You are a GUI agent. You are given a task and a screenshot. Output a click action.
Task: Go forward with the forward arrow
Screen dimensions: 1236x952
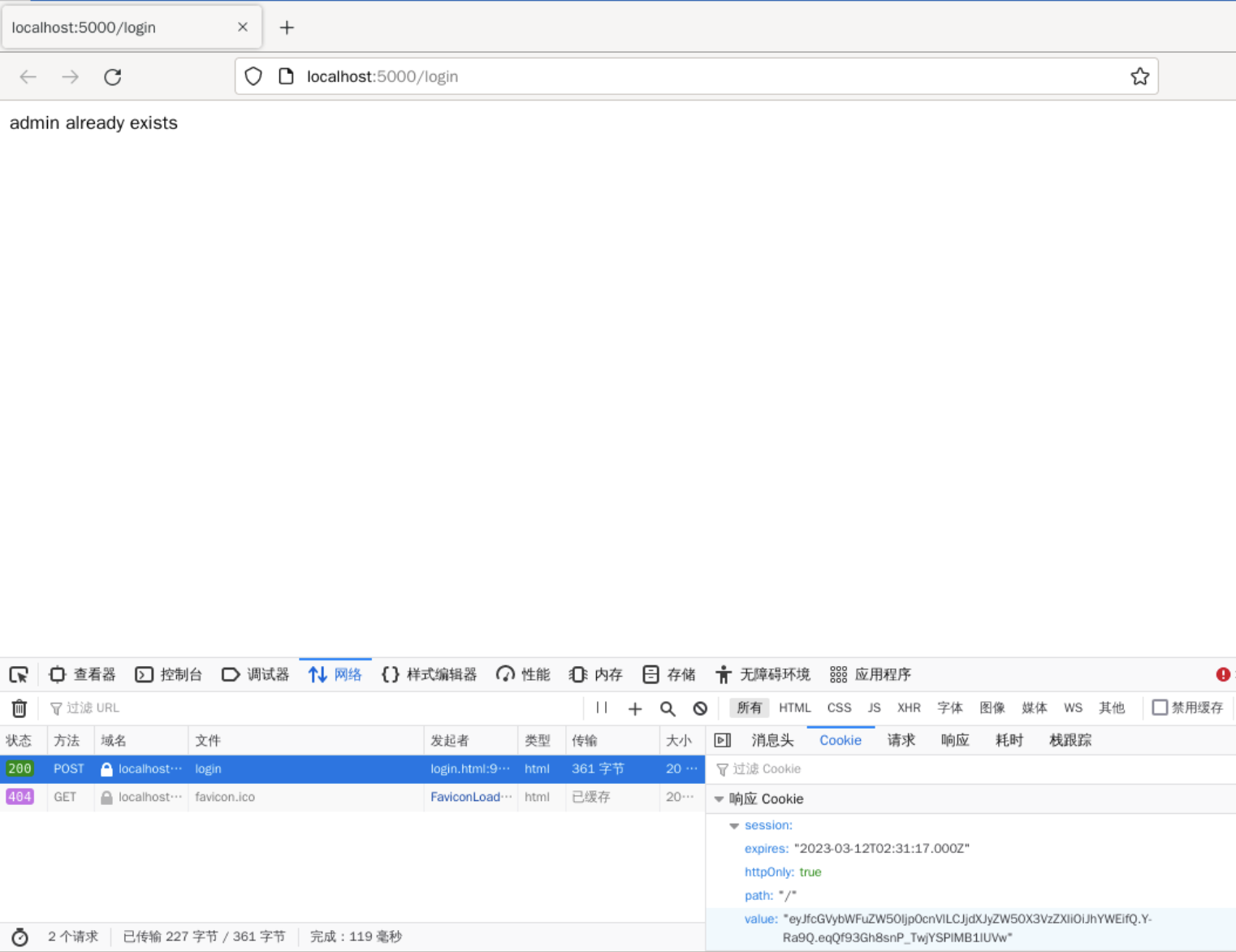[x=71, y=76]
